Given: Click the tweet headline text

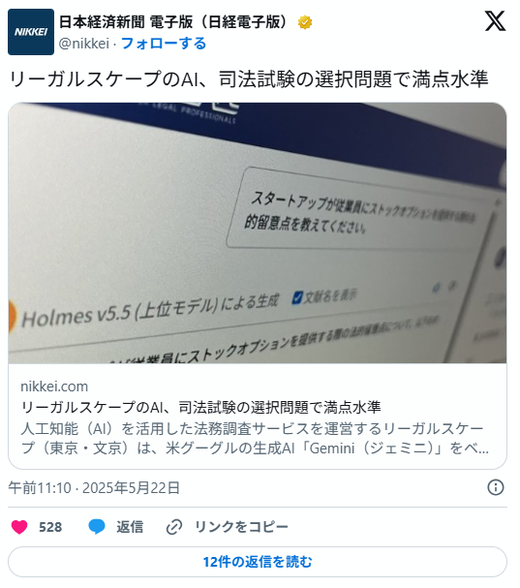Looking at the screenshot, I should click(249, 79).
